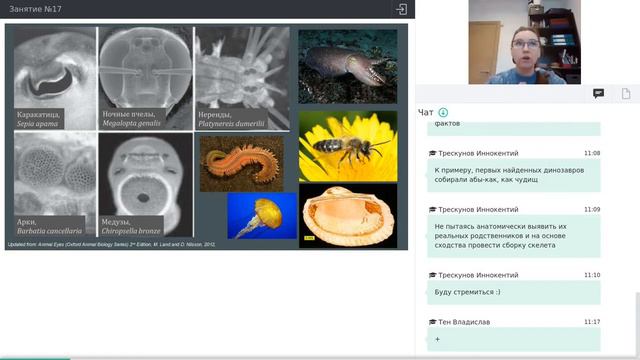Click the 'Чат' heading label
Viewport: 640px width, 360px height.
(x=425, y=112)
